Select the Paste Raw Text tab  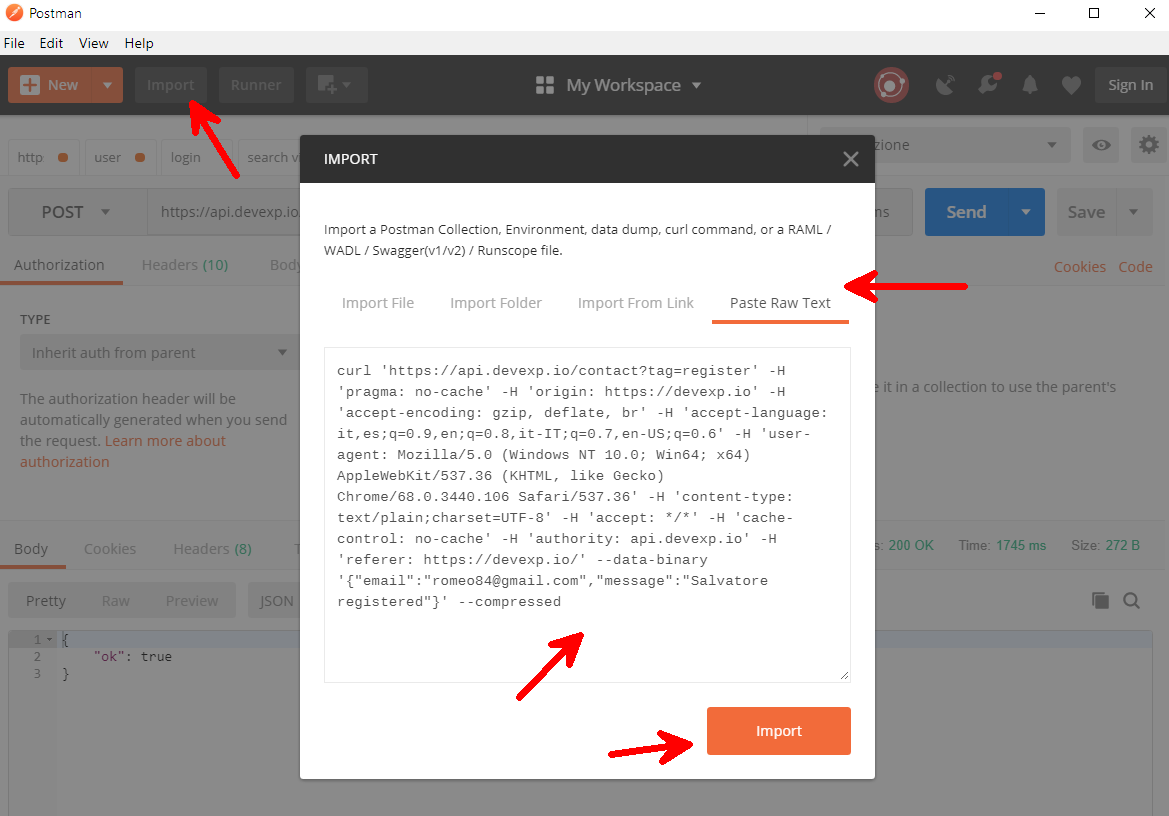tap(780, 303)
